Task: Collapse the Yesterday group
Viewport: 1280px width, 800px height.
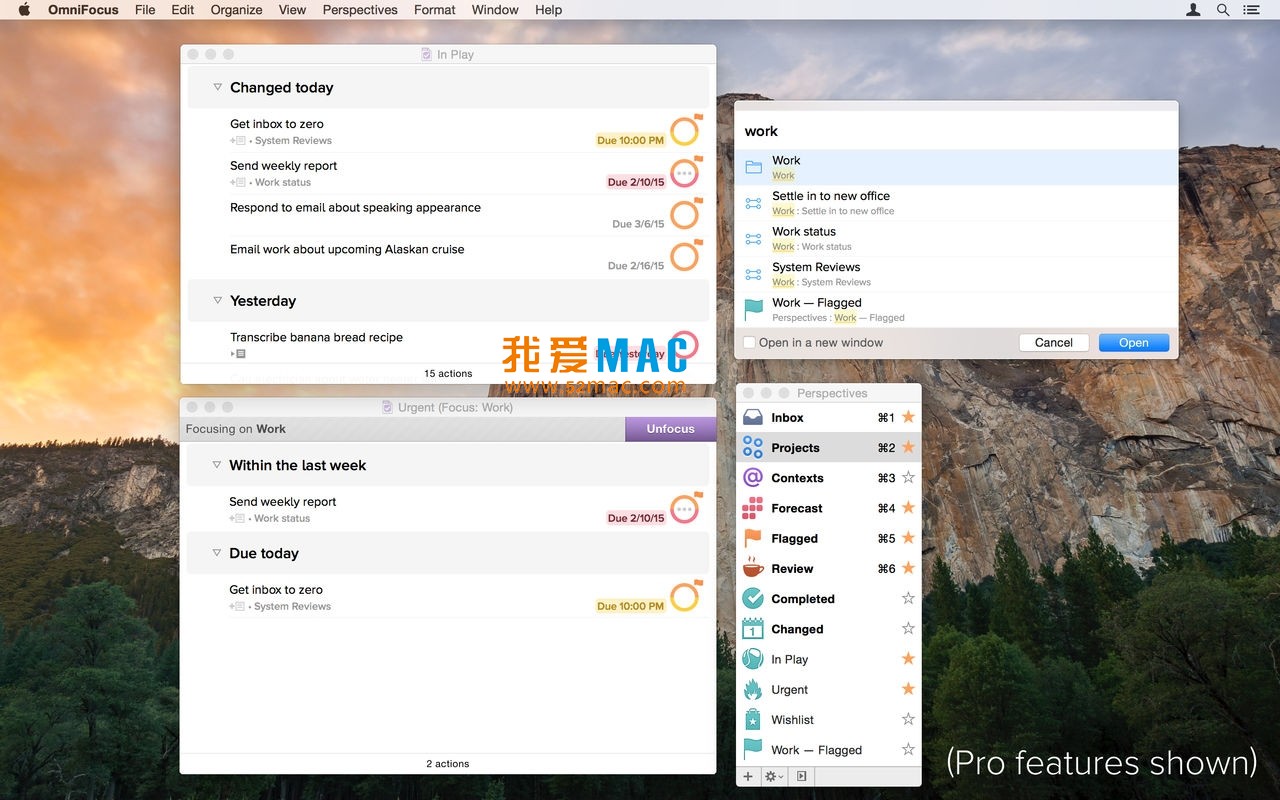Action: [x=217, y=300]
